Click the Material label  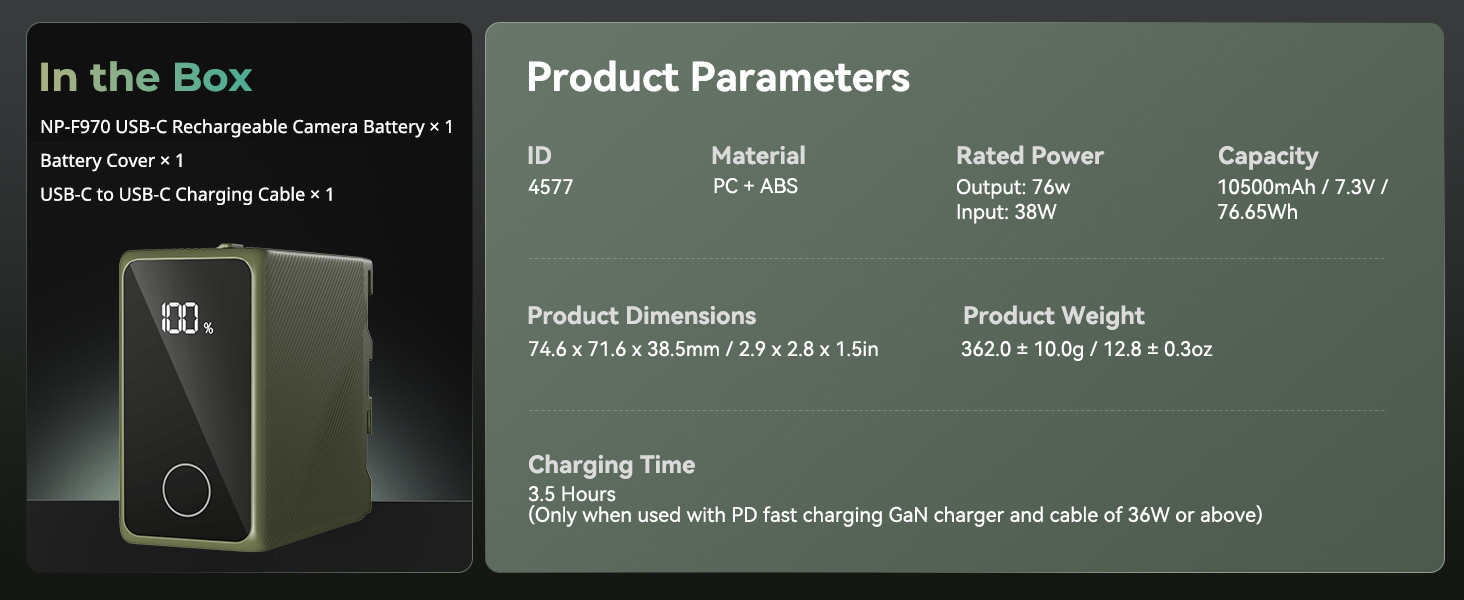click(758, 156)
